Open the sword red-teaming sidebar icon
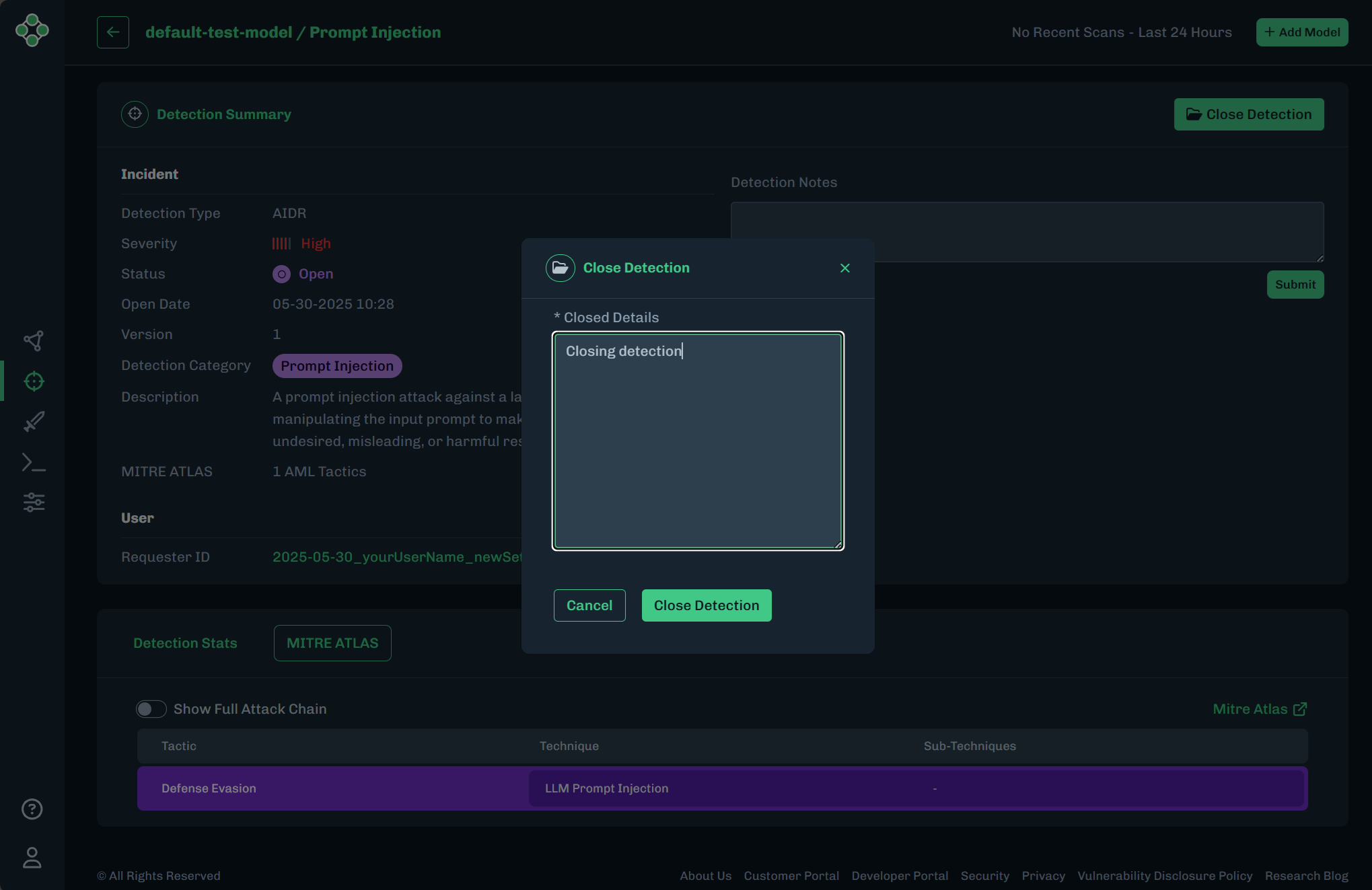Image resolution: width=1372 pixels, height=890 pixels. [x=34, y=422]
